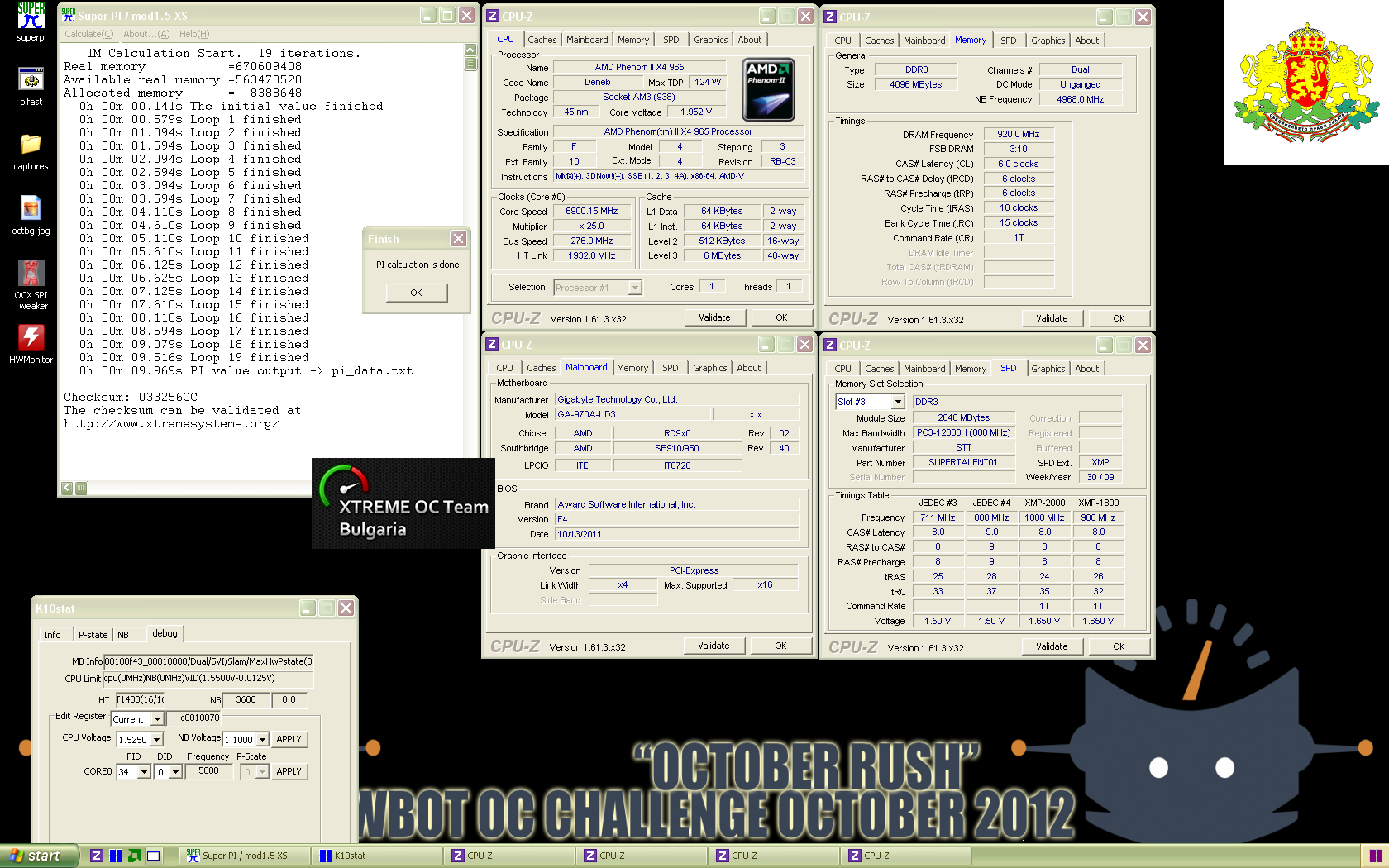Click the K10stat taskbar window button

coord(379,856)
